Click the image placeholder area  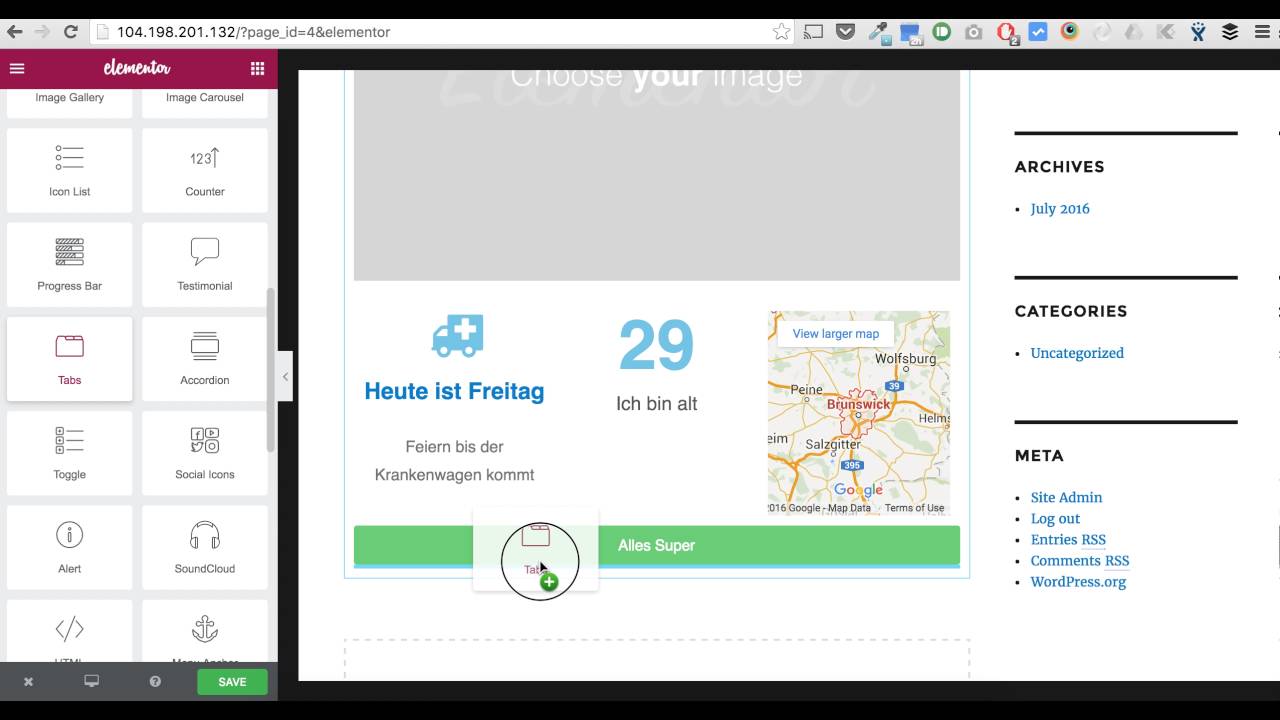[656, 175]
